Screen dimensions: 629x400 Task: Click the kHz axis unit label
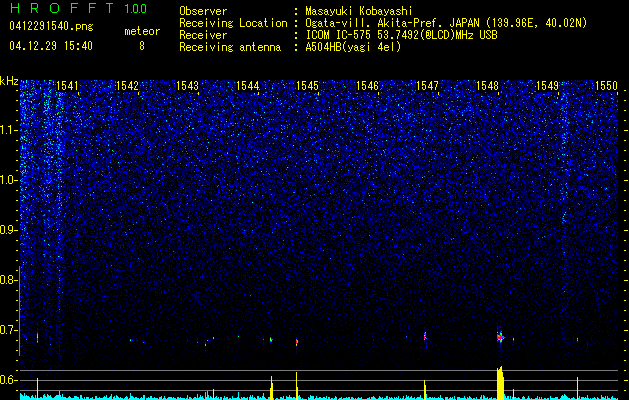(9, 81)
